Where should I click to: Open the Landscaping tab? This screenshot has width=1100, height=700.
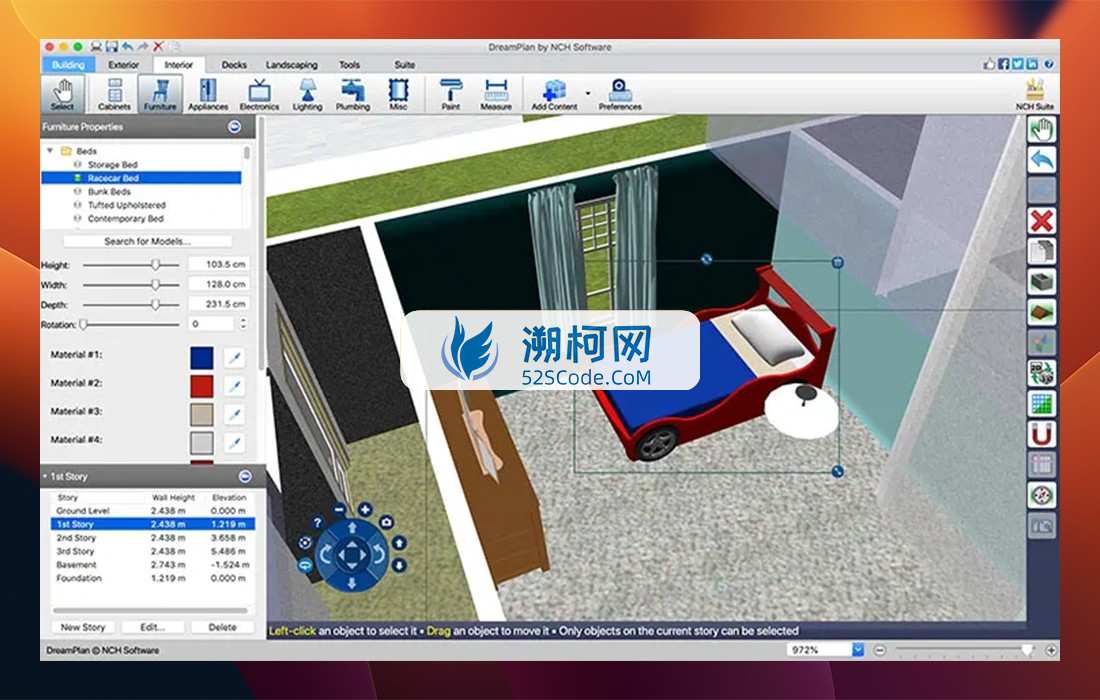coord(292,65)
